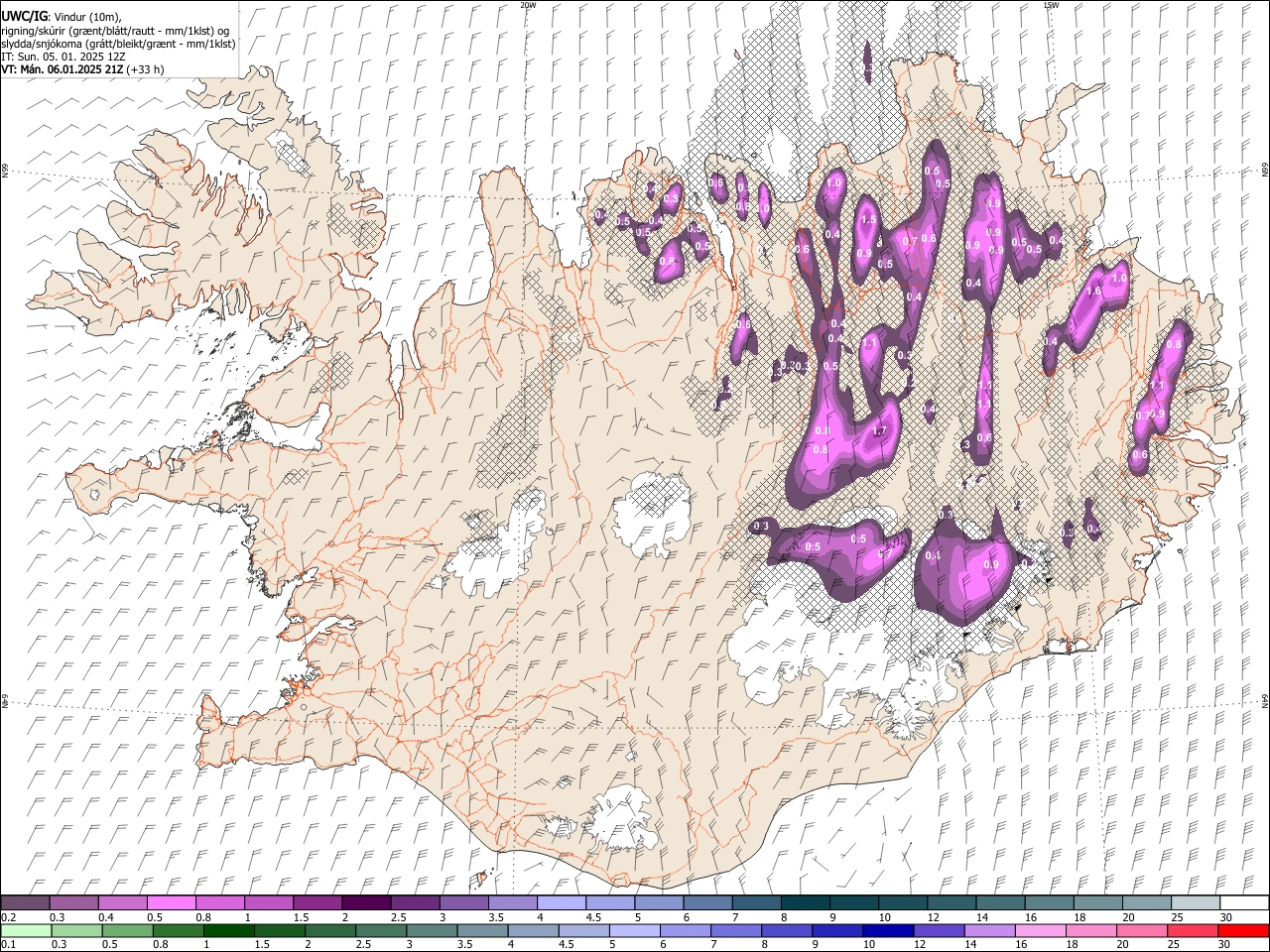Select the bright red swatch after 30, lower legend
1270x952 pixels.
click(x=1242, y=931)
